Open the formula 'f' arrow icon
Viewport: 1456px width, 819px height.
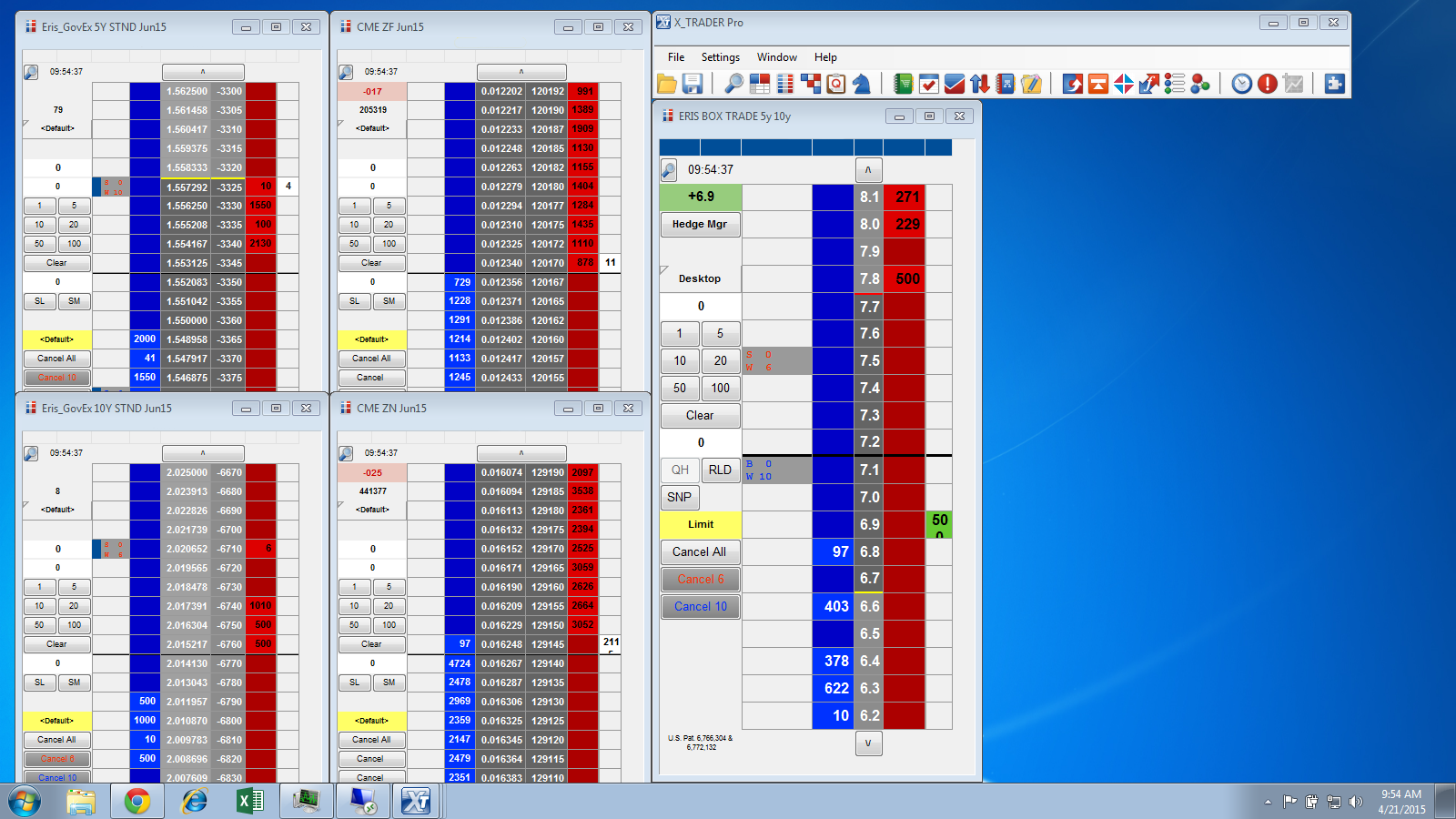1149,84
